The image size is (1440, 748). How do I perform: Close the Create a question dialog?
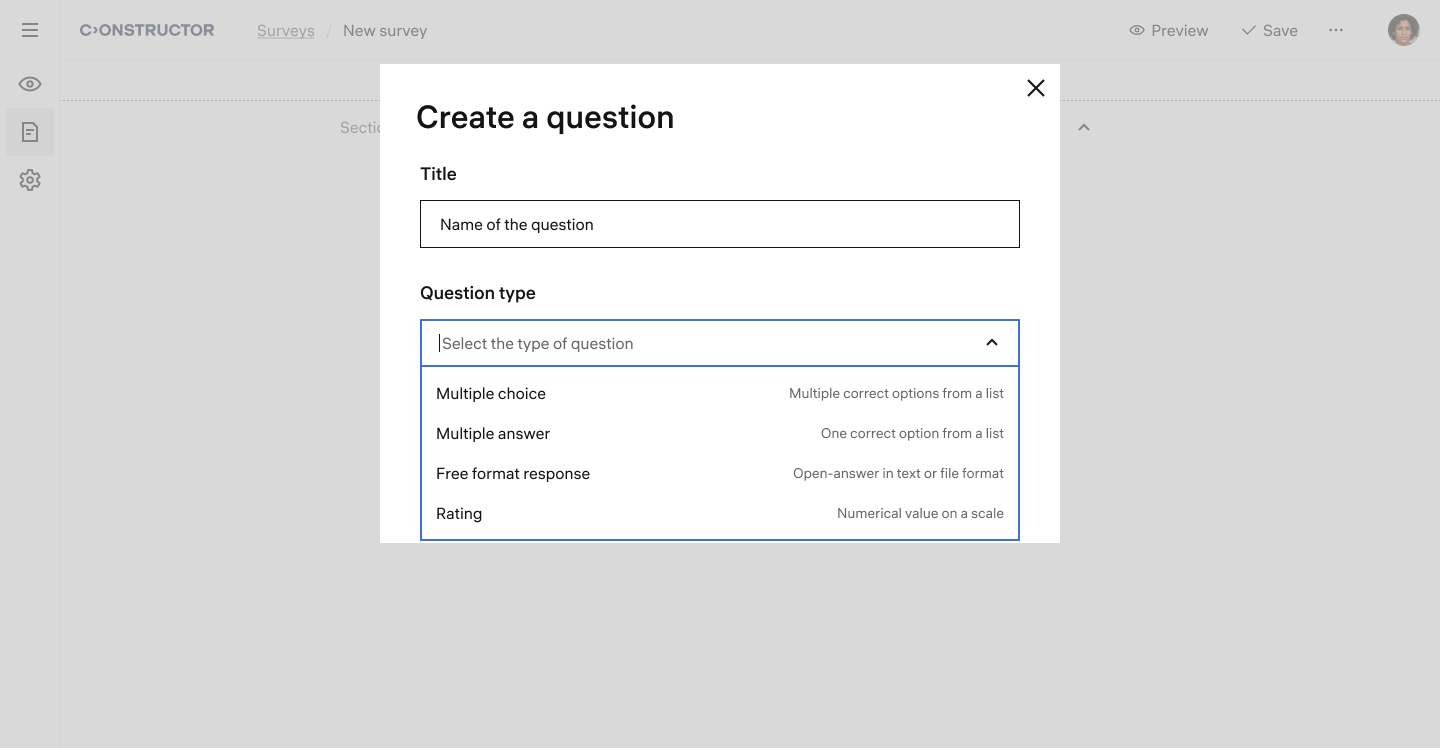coord(1035,88)
